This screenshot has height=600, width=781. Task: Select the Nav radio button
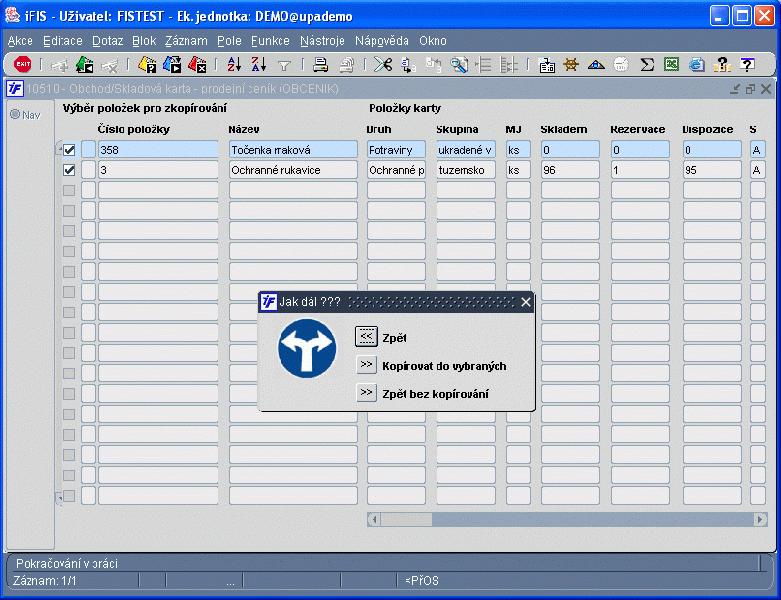click(15, 114)
